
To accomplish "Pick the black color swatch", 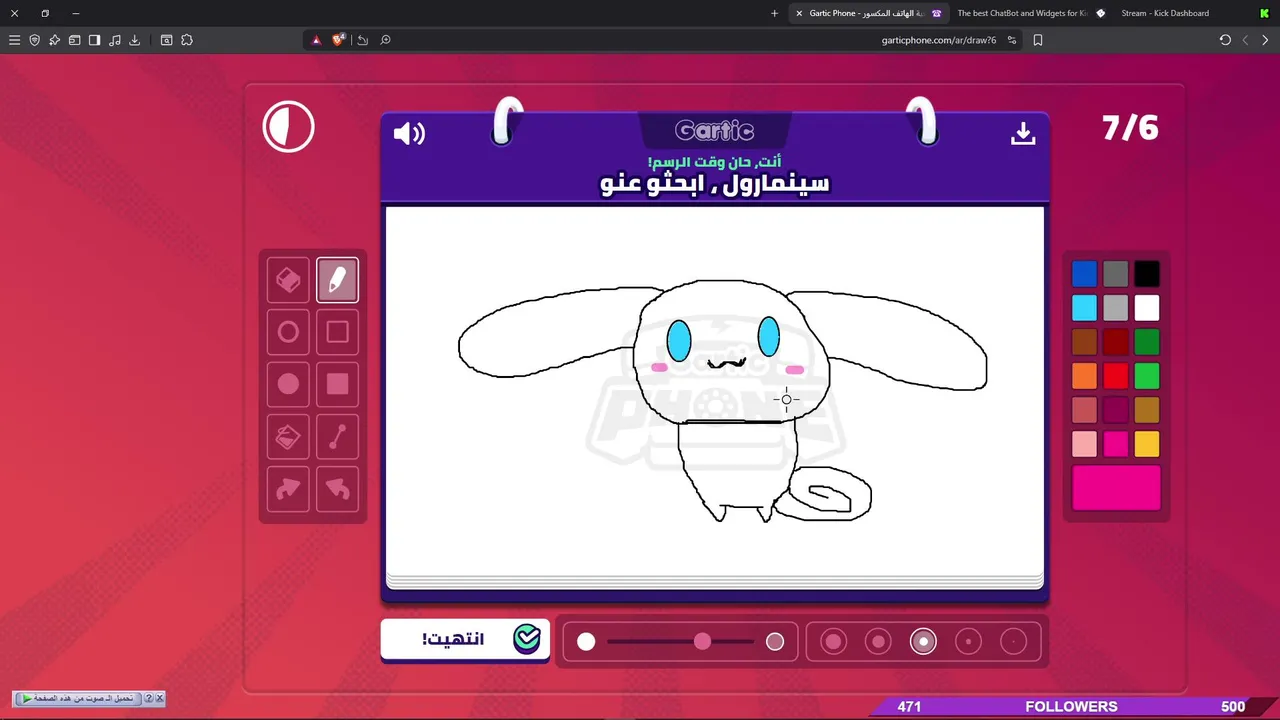I will pos(1147,274).
